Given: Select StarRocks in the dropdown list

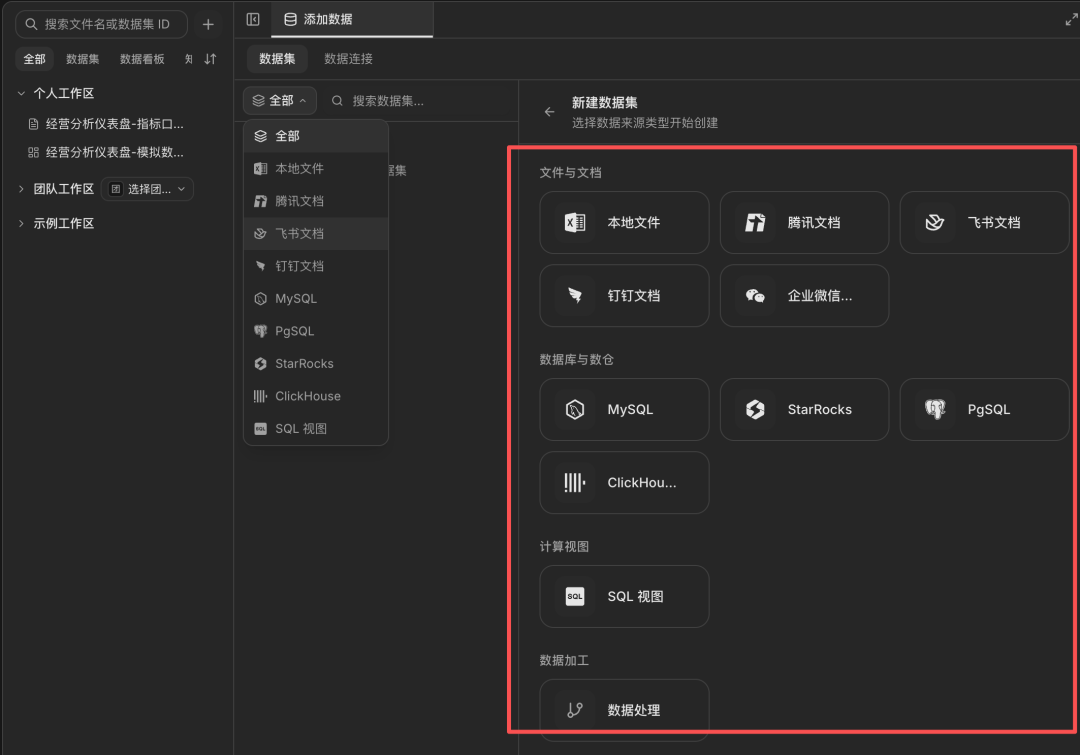Looking at the screenshot, I should (x=315, y=363).
